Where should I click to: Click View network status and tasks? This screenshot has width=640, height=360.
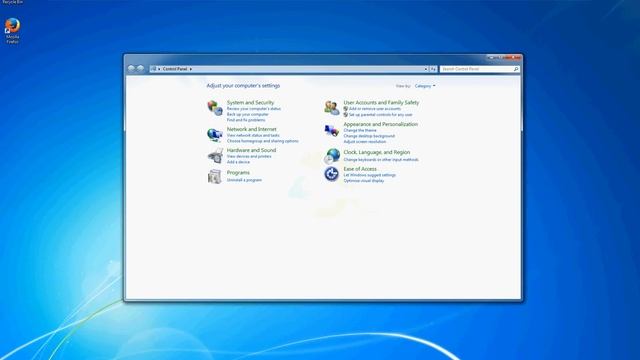coord(253,135)
